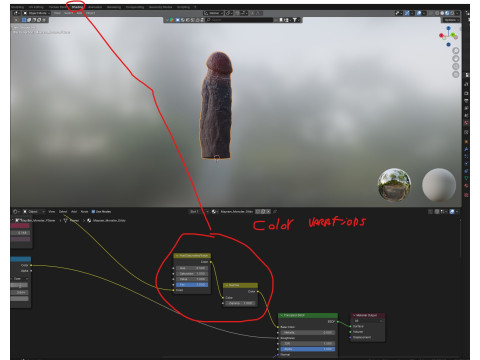Open the viewport View menu
480x360 pixels.
click(57, 13)
